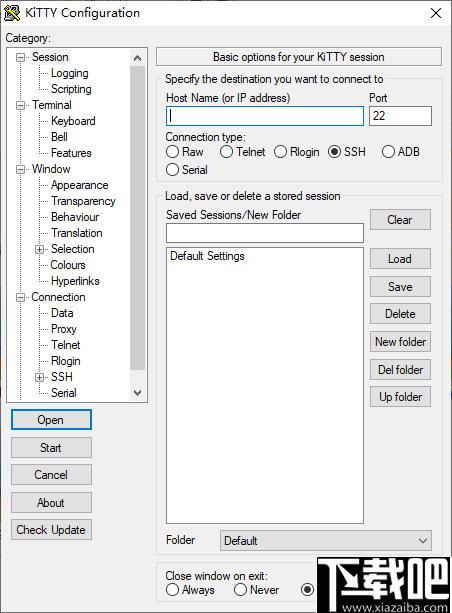Open the Terminal category
The image size is (452, 613).
click(x=52, y=105)
